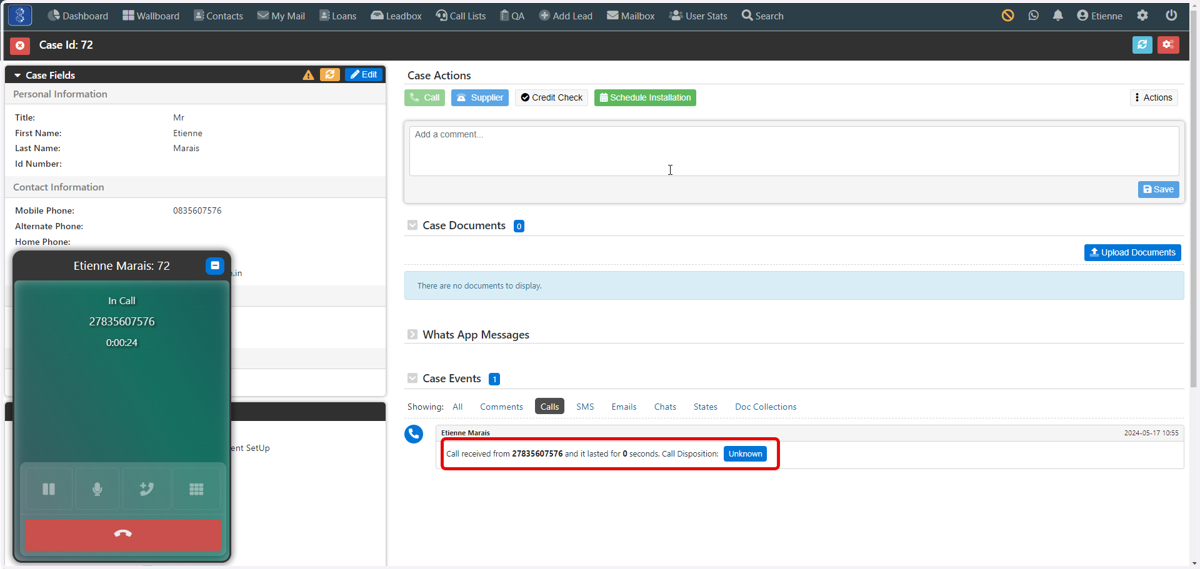Click the green Call button
Viewport: 1200px width, 569px height.
[x=424, y=98]
